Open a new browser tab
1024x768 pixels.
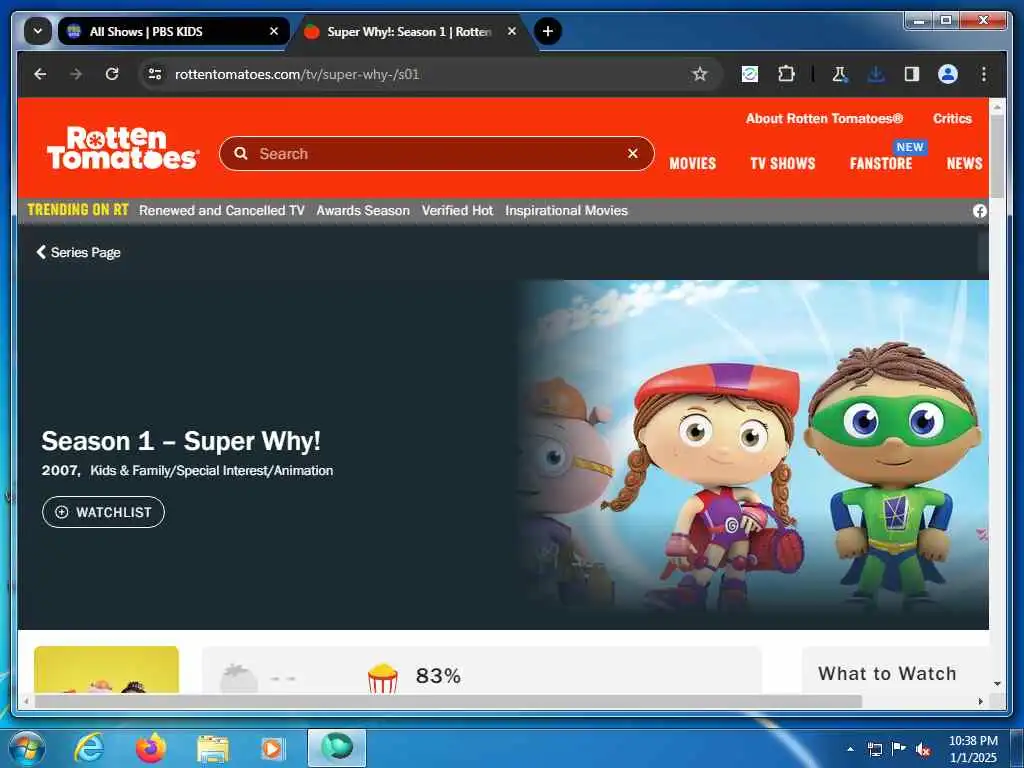(548, 31)
